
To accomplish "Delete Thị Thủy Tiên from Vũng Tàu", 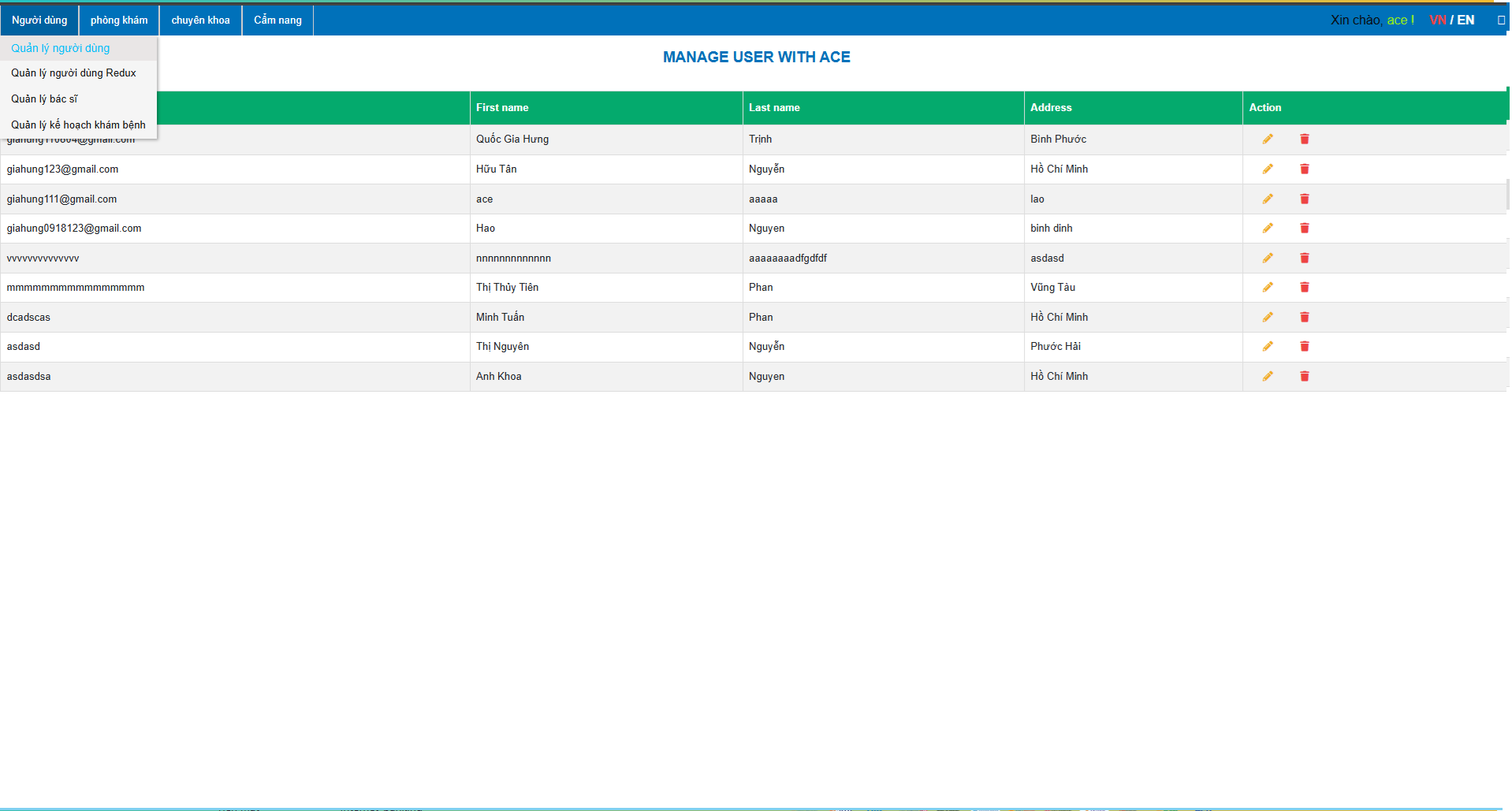I will [1305, 288].
